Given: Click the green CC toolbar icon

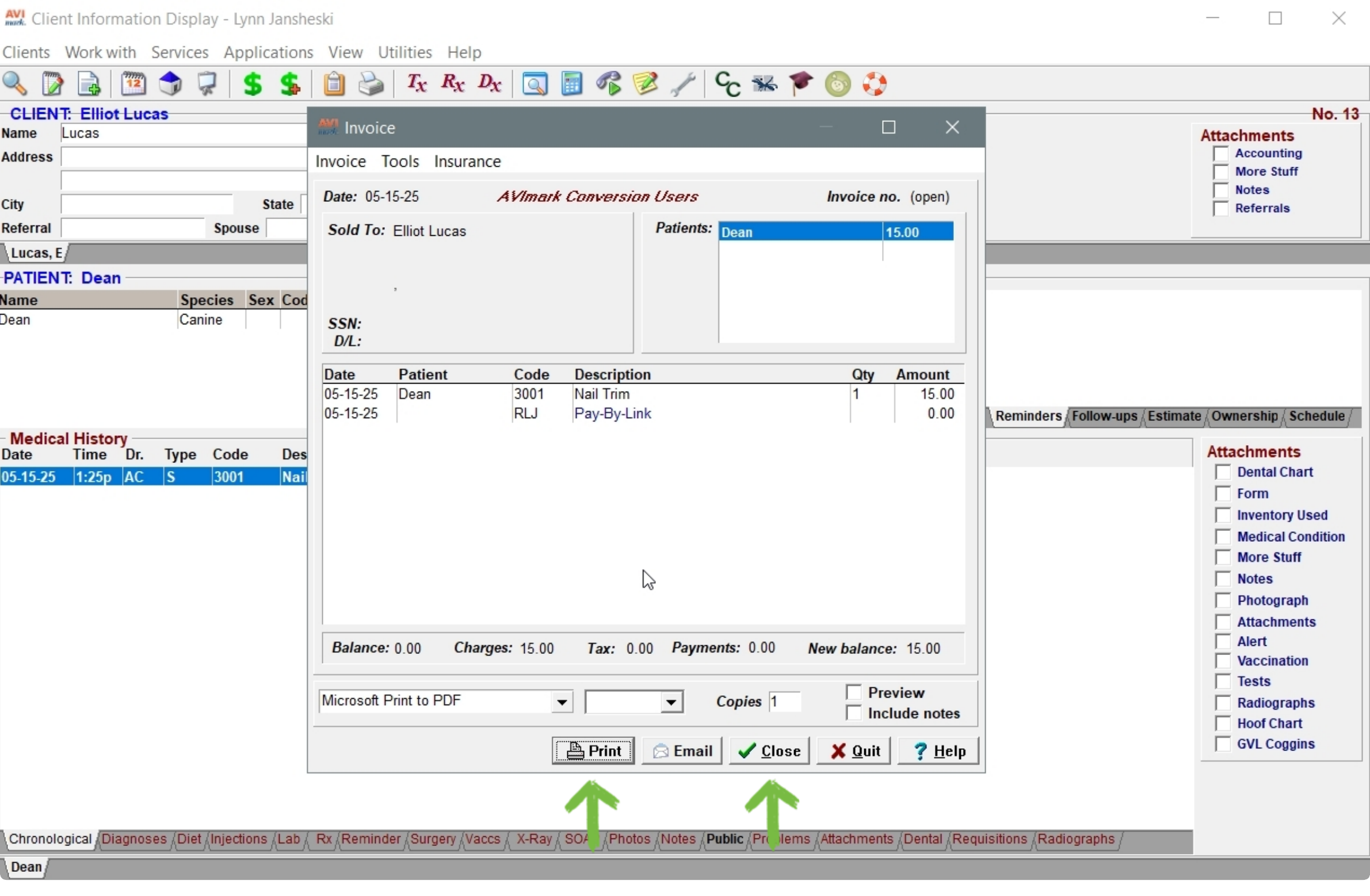Looking at the screenshot, I should tap(728, 85).
